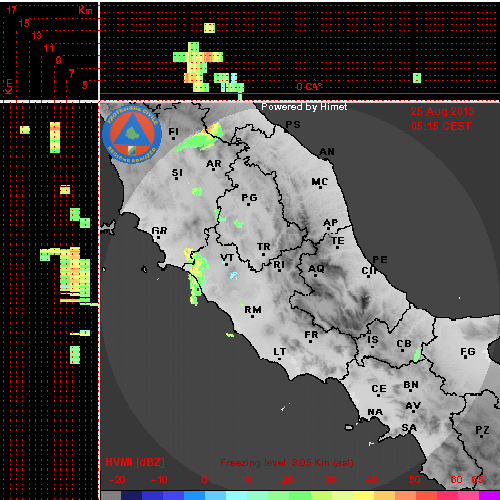Click the 0 value on the dBZ scale
Screen dimensions: 500x500
pos(204,480)
